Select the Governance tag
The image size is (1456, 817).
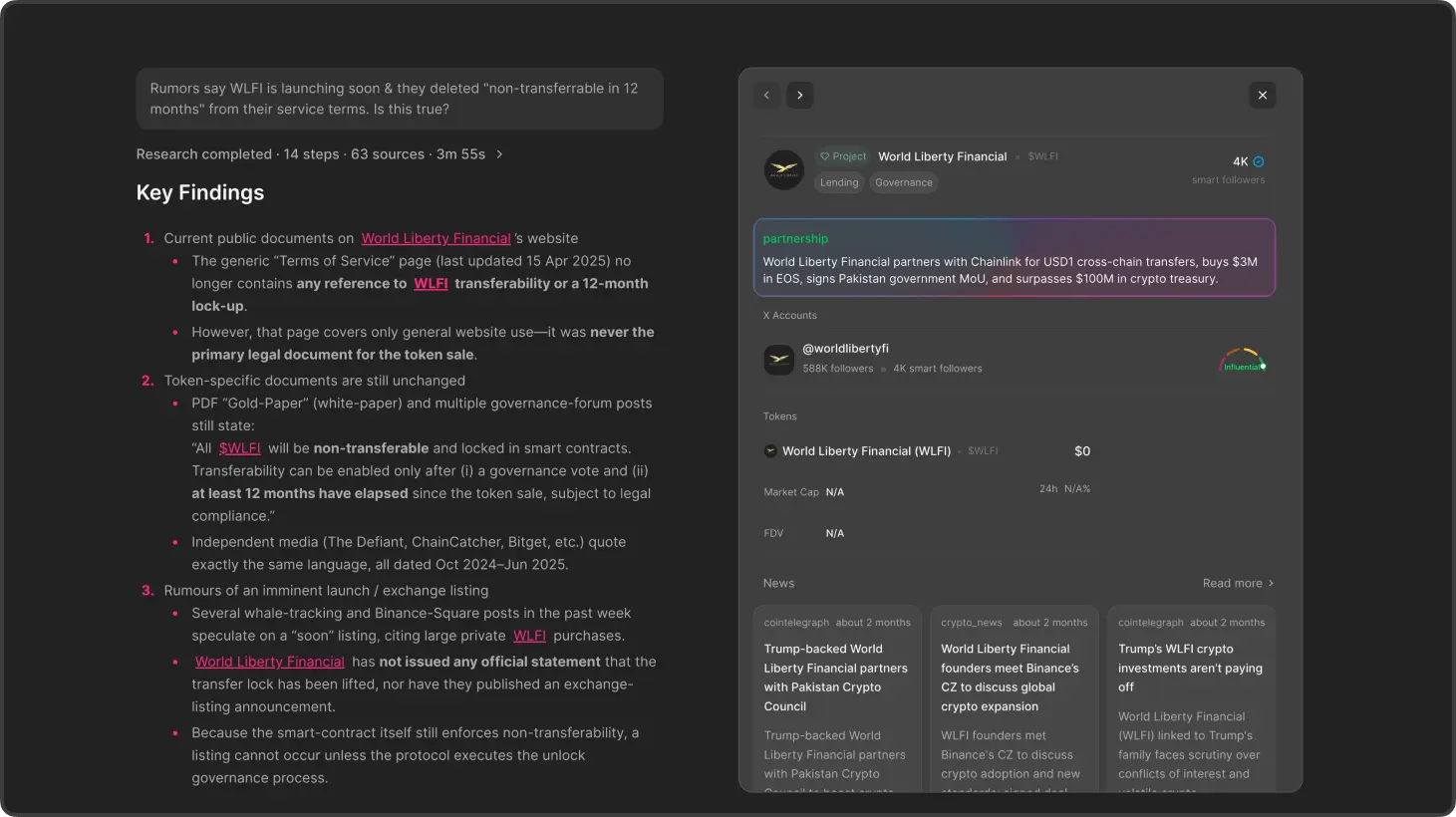(x=903, y=183)
